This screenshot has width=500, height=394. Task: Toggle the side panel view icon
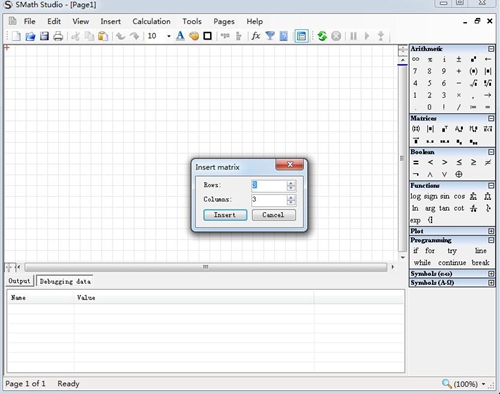pos(301,36)
